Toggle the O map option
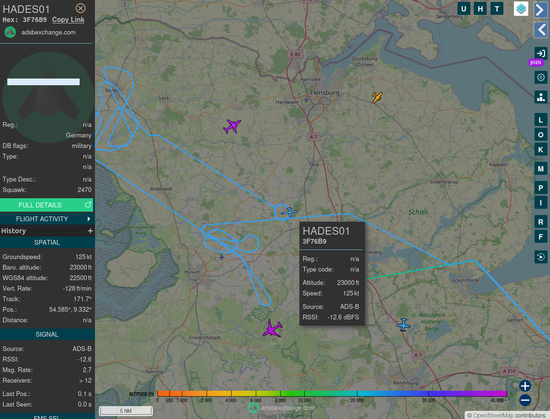 [541, 135]
